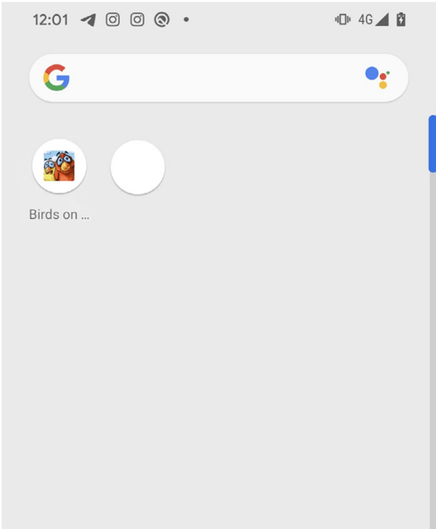Tap the empty gray area below the app icons
436x529 pixels.
point(216,371)
